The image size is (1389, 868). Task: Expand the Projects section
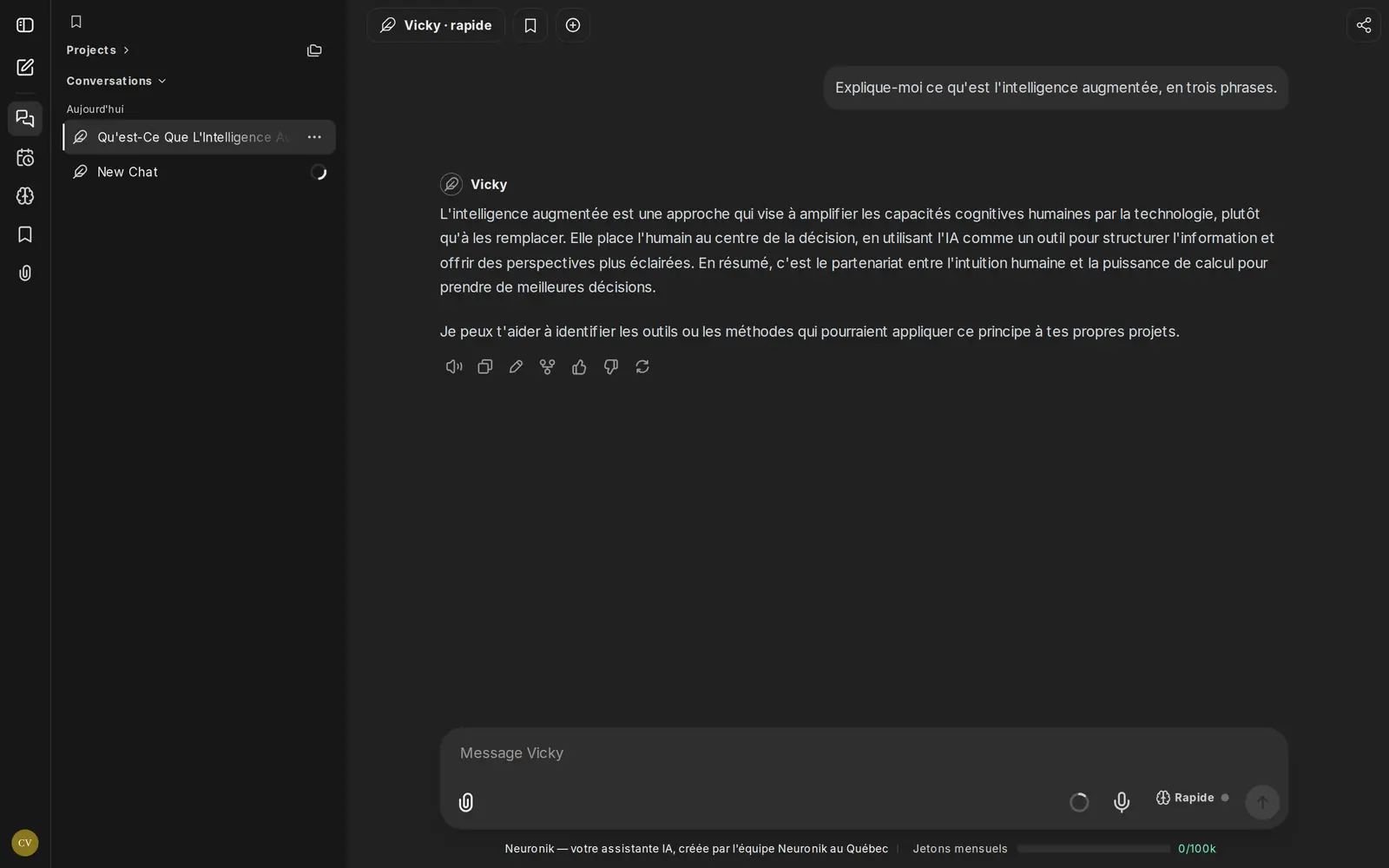(98, 50)
